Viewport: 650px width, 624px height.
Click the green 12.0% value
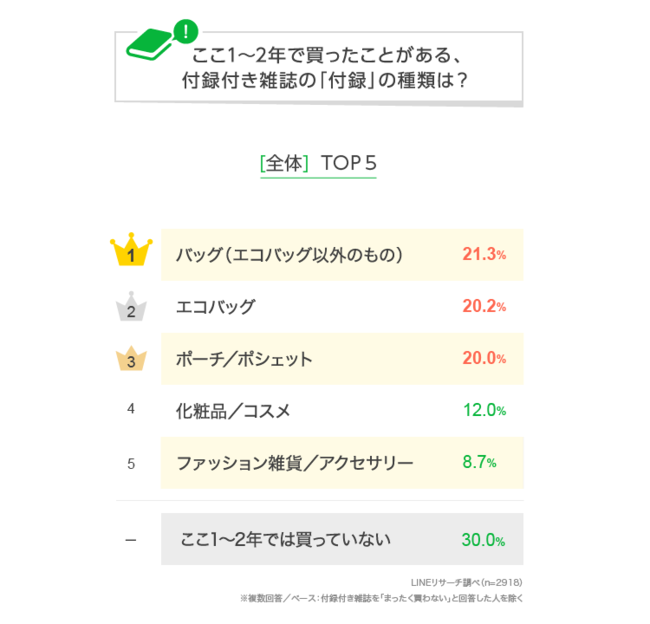click(x=484, y=410)
